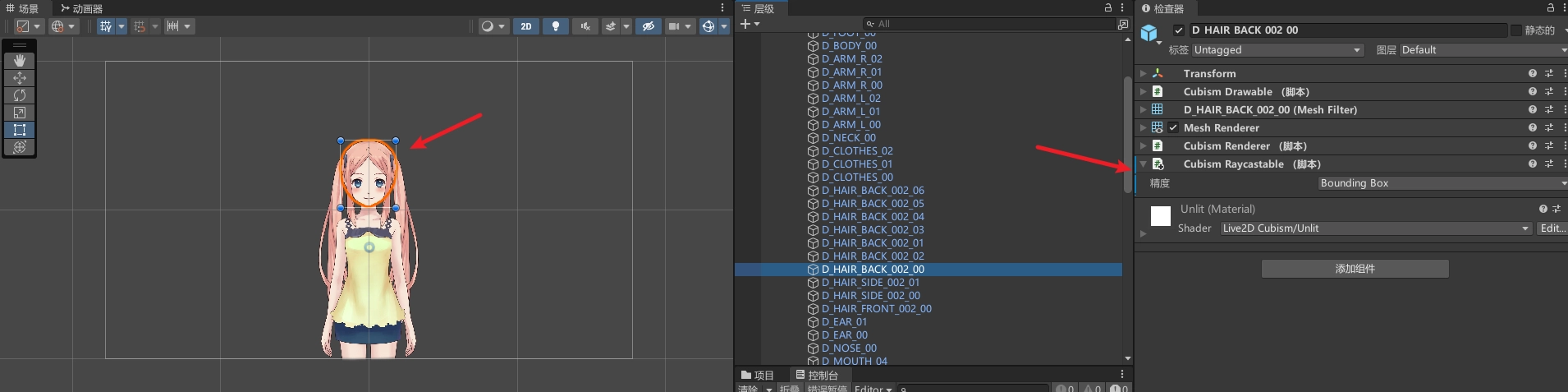Select D_HAIR_BACK_002_06 in hierarchy
1568x392 pixels.
pyautogui.click(x=873, y=191)
